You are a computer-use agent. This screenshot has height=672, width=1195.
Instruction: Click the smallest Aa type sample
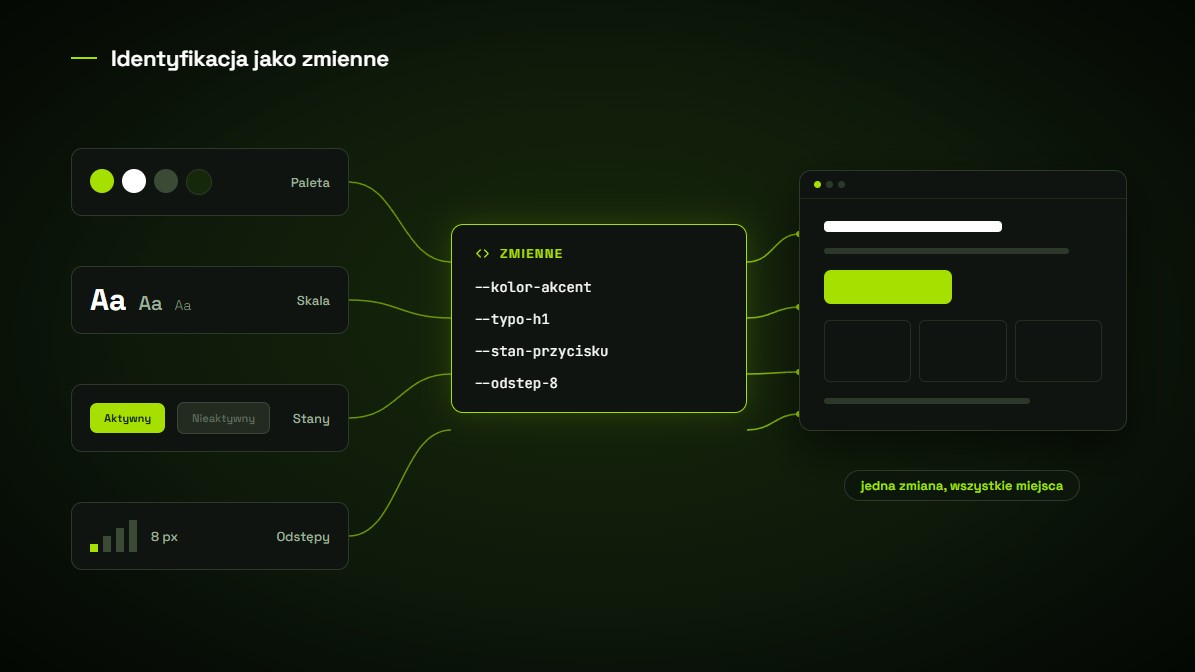click(183, 306)
